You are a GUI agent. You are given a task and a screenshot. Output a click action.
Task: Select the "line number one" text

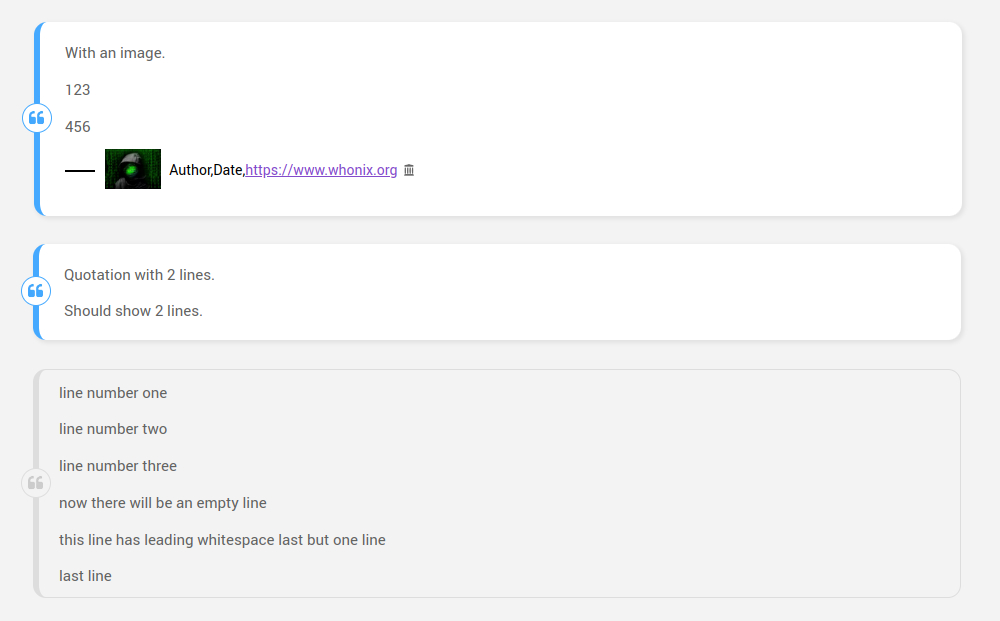113,393
